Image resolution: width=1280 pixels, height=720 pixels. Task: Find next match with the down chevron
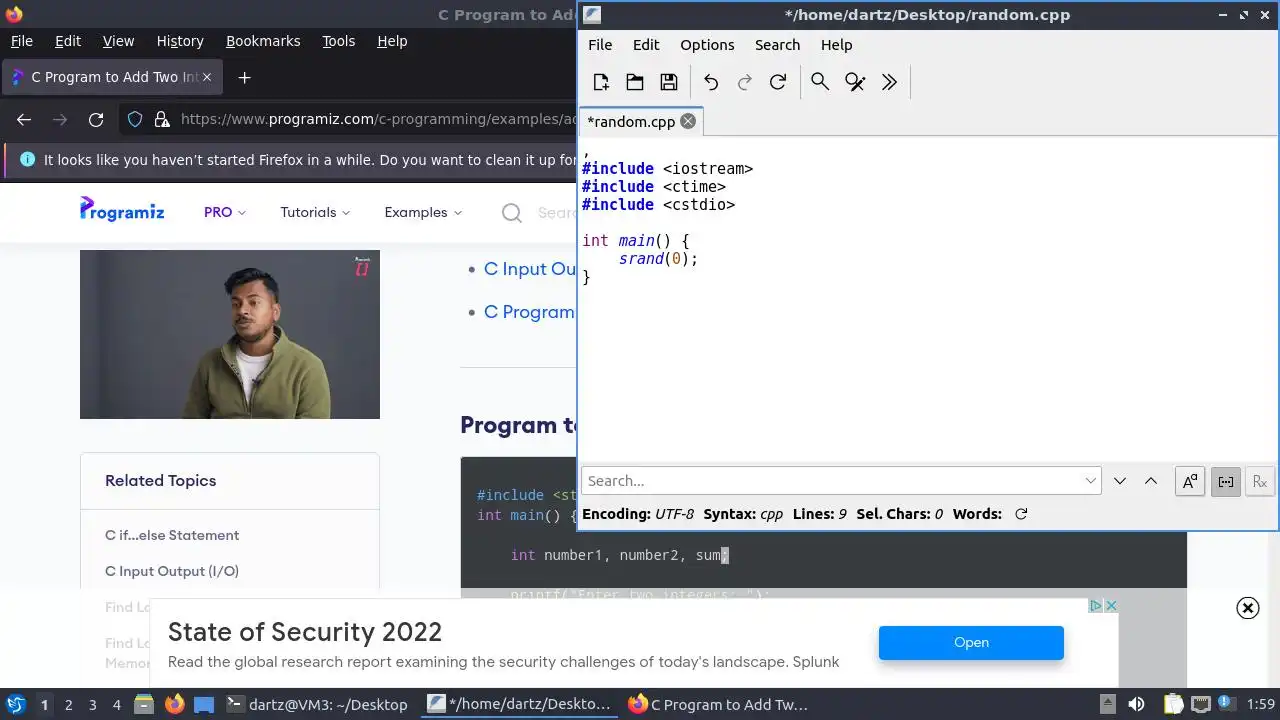coord(1120,481)
